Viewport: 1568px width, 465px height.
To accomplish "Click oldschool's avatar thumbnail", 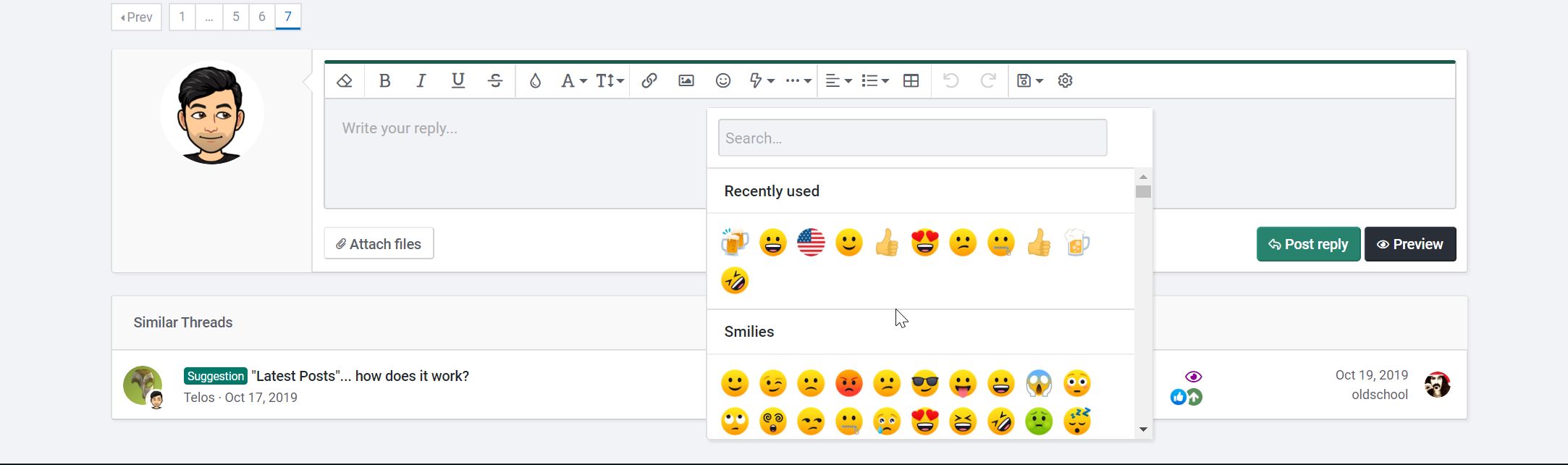I will (1438, 385).
